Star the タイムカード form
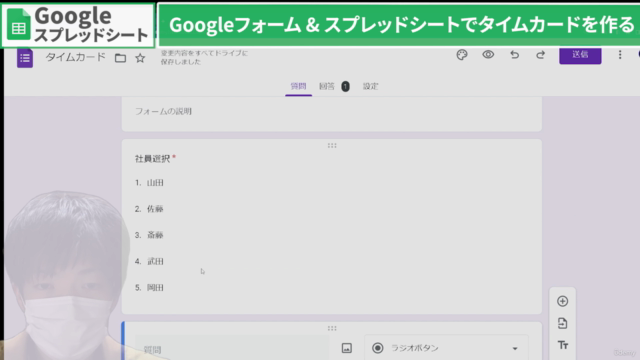Viewport: 640px width, 360px height. (140, 58)
